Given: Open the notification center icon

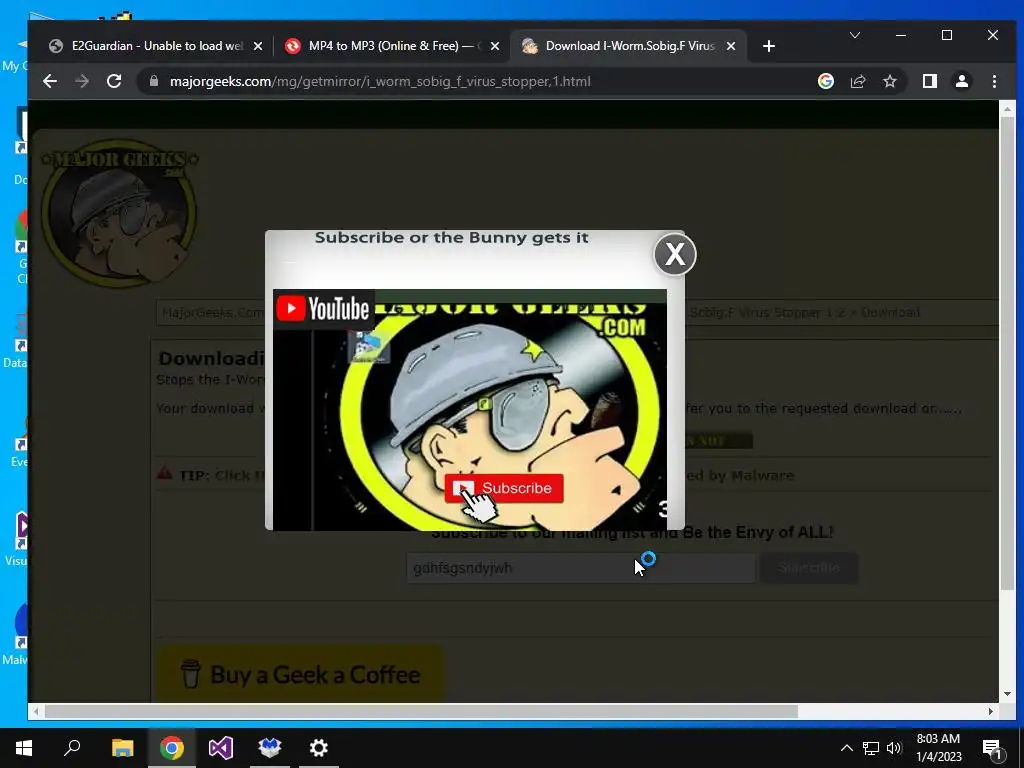Looking at the screenshot, I should pos(992,748).
